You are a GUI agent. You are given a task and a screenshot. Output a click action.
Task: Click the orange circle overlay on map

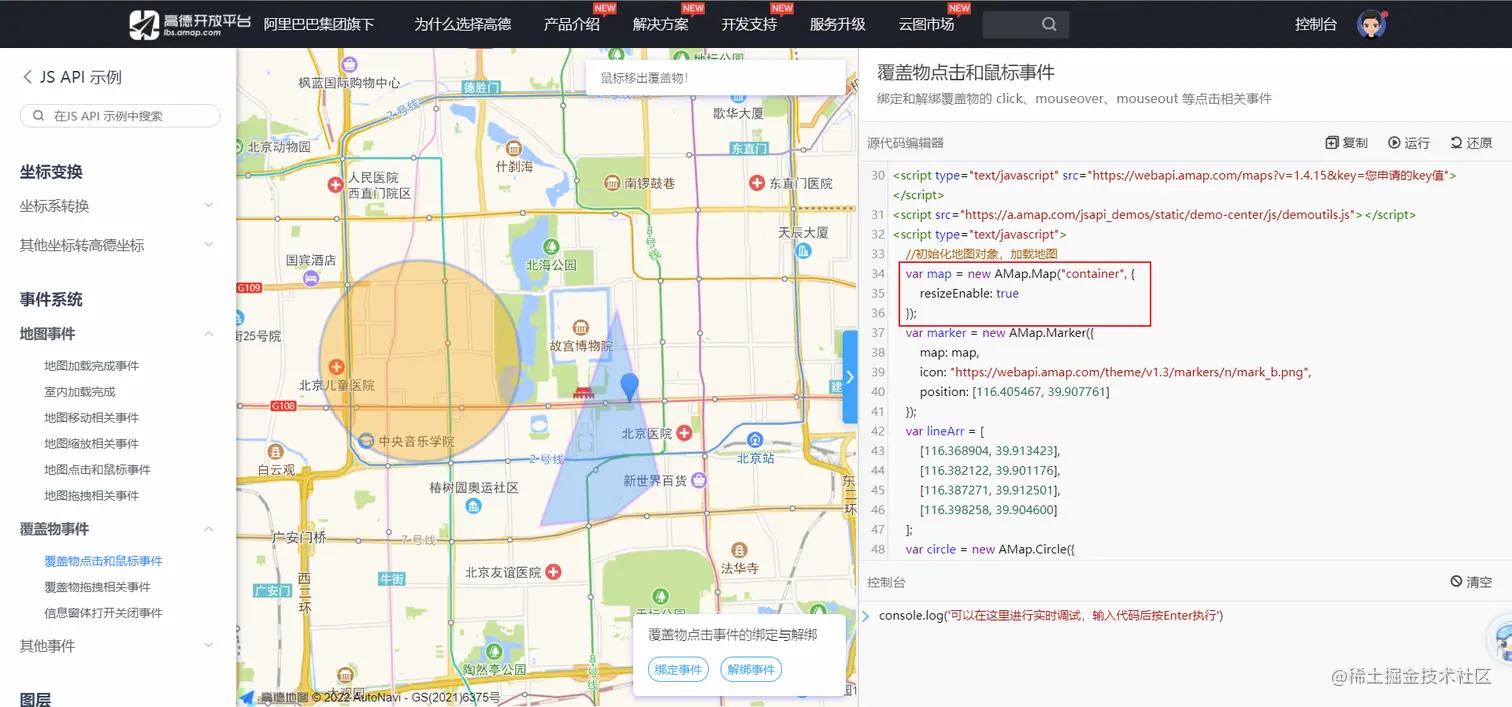[x=420, y=361]
